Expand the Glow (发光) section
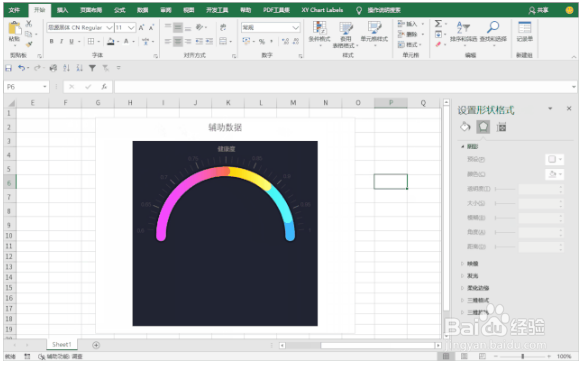 click(x=462, y=276)
